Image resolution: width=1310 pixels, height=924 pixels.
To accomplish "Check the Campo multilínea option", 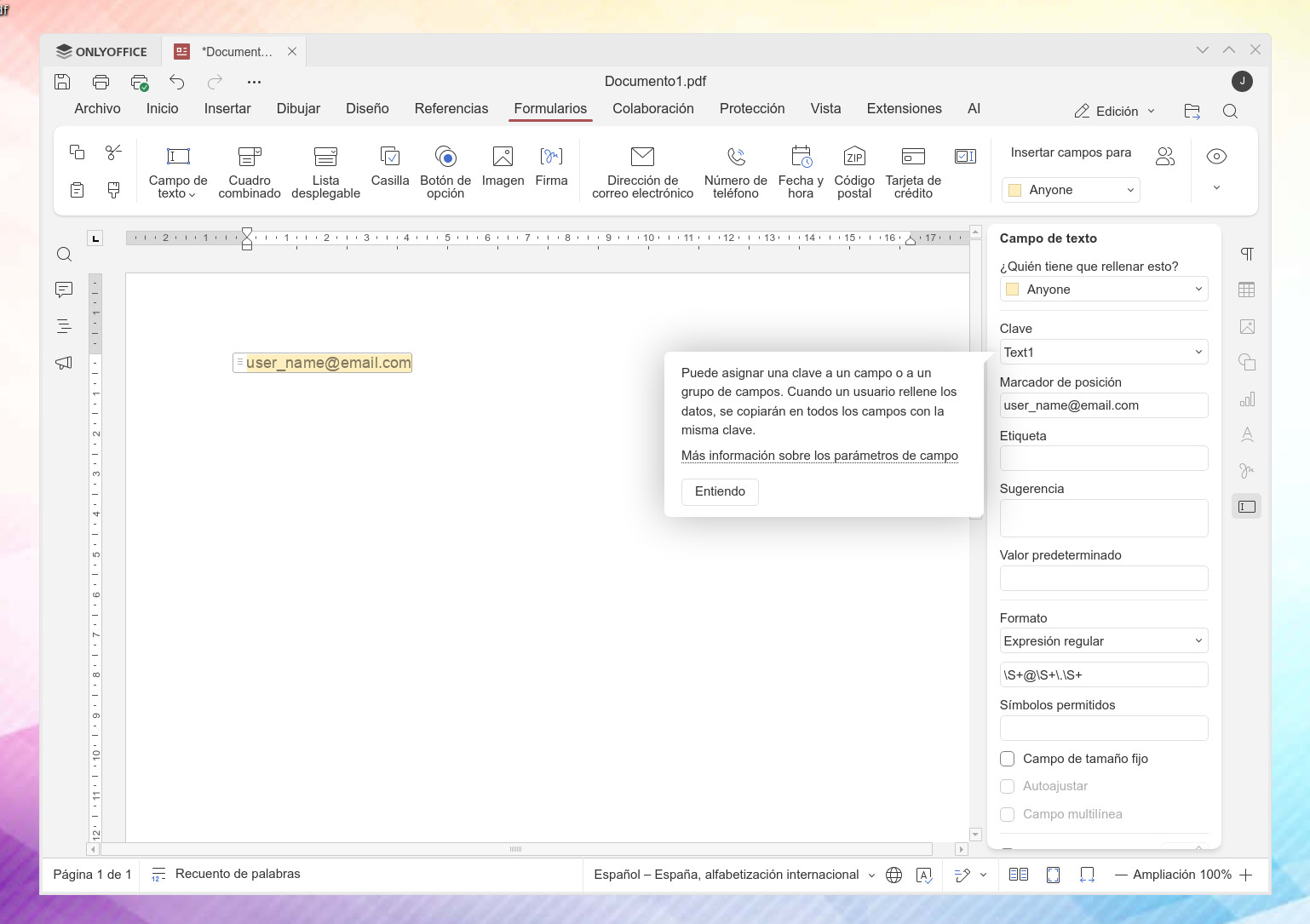I will click(1007, 814).
